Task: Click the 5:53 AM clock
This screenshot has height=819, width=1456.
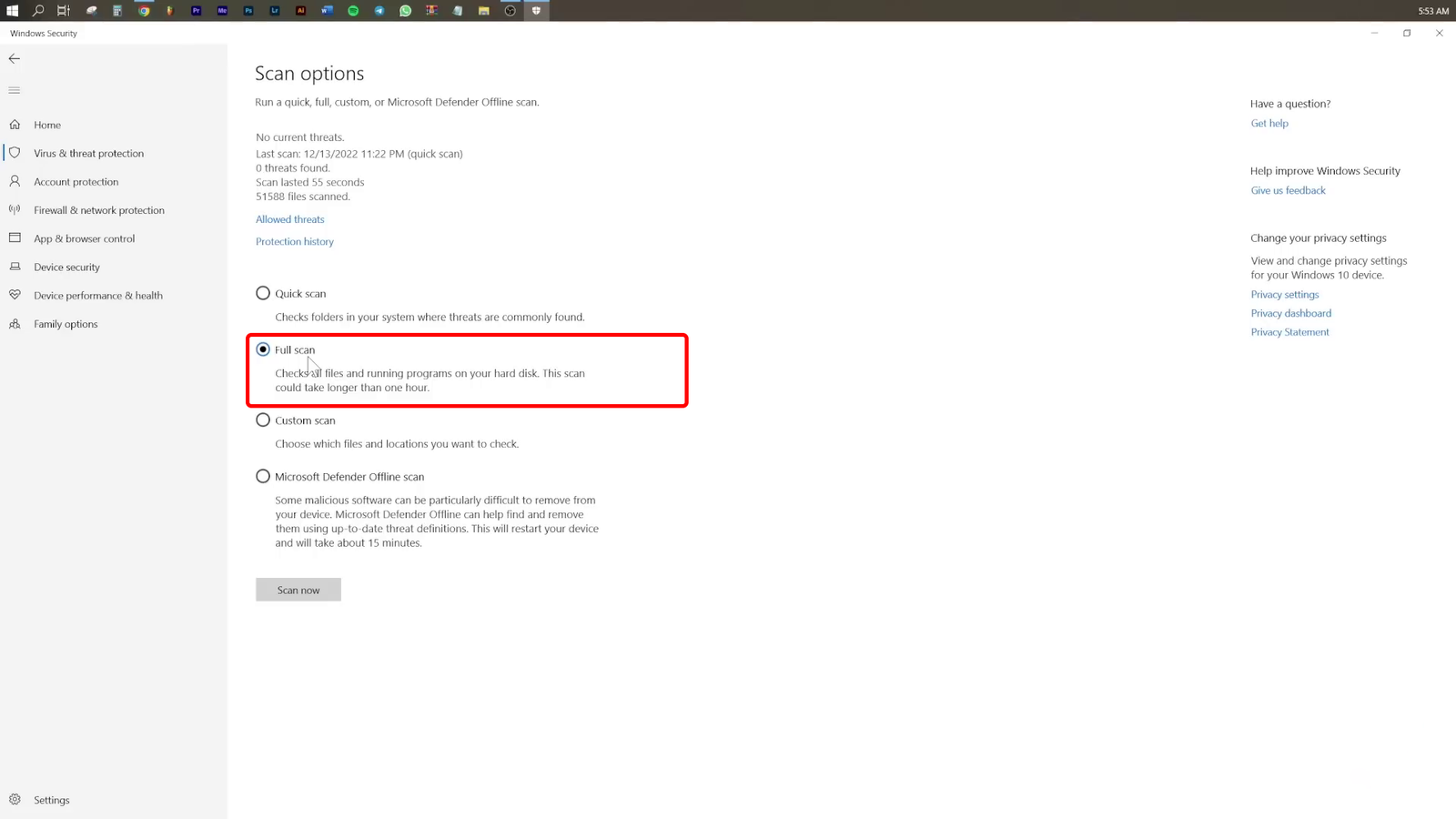Action: click(1433, 11)
